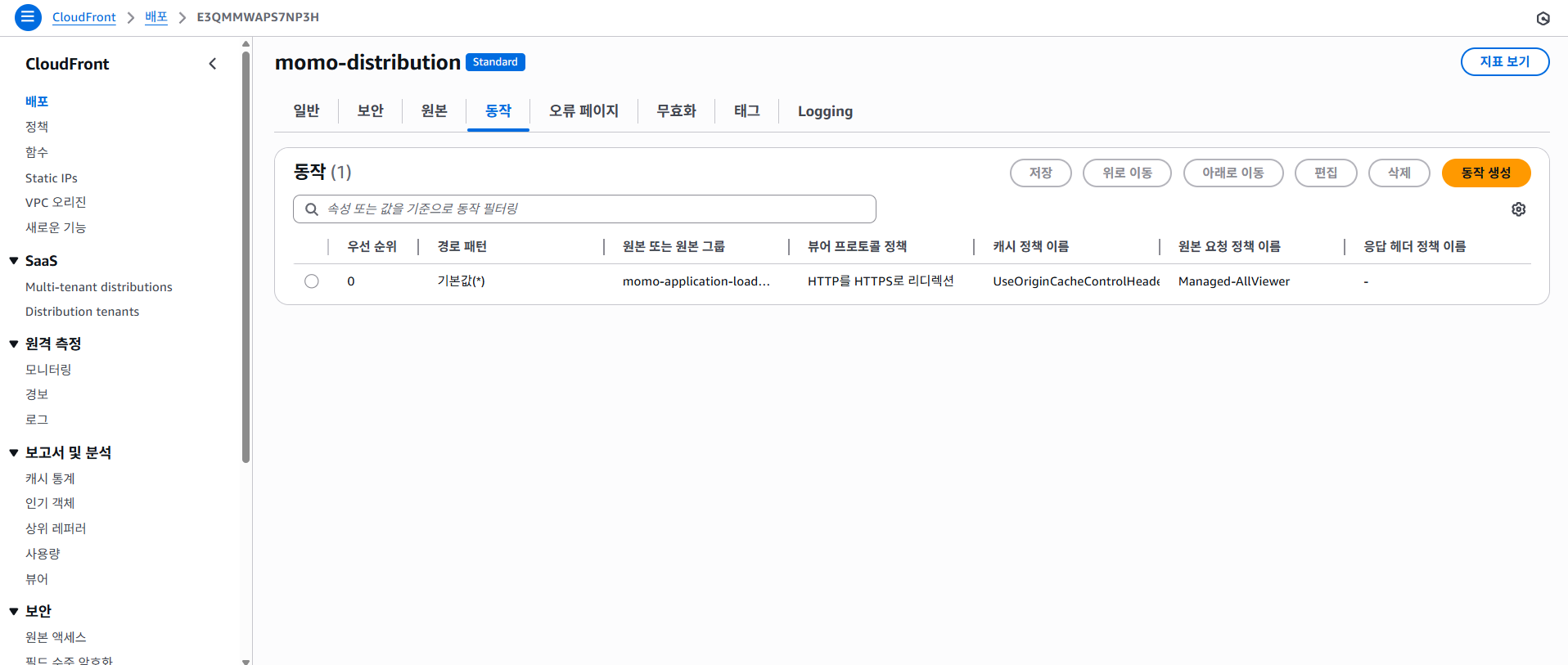Switch to the Logging tab
Image resolution: width=1568 pixels, height=665 pixels.
pyautogui.click(x=825, y=111)
